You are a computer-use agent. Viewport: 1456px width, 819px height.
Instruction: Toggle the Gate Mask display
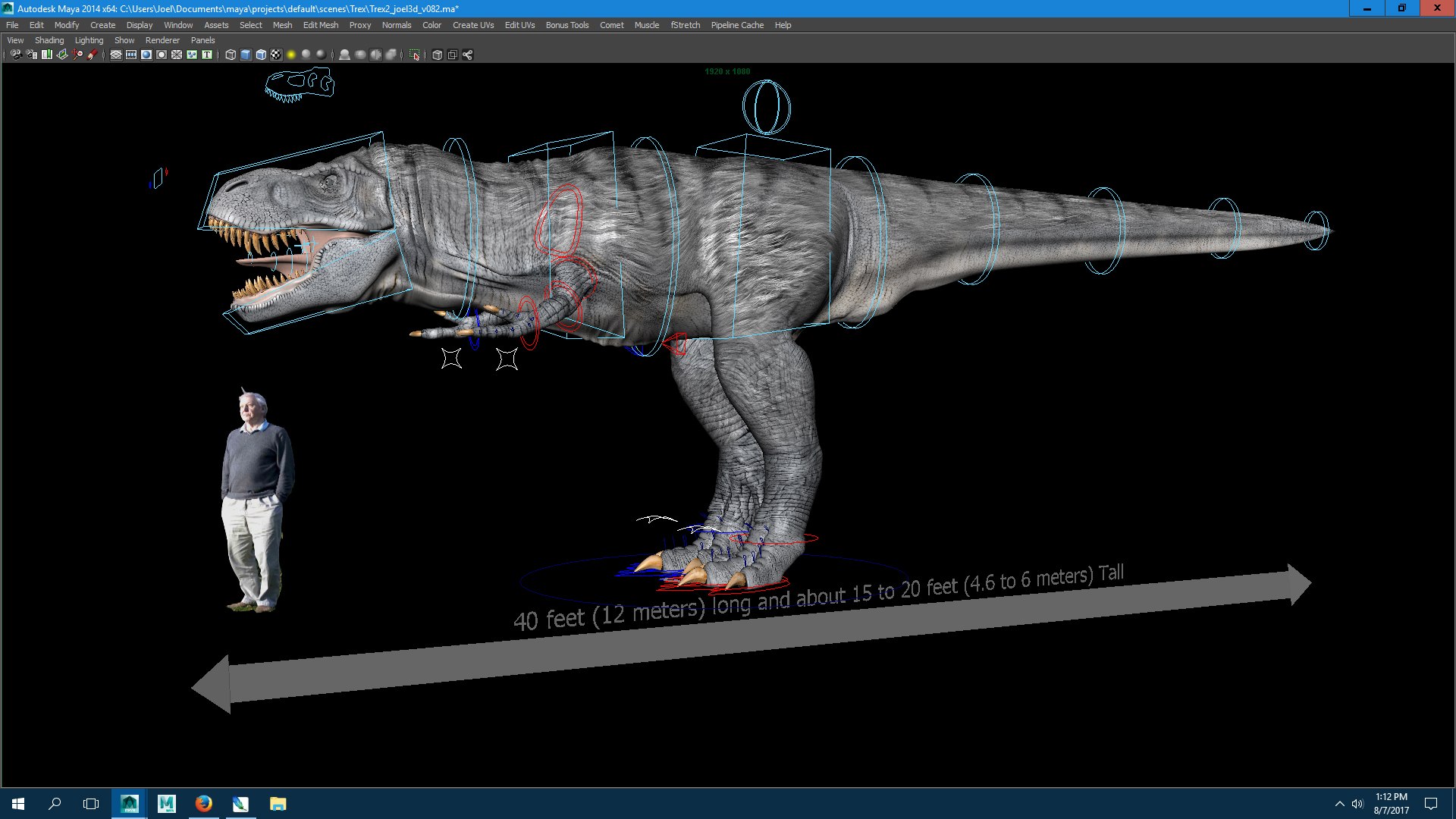coord(162,55)
